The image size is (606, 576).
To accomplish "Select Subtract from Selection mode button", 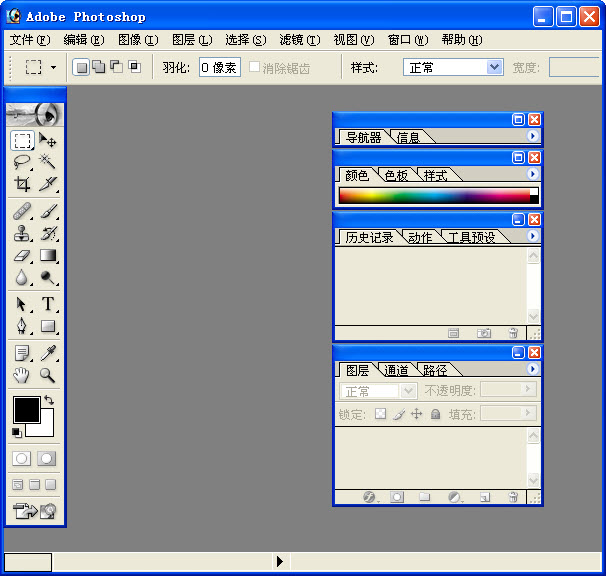I will tap(117, 67).
